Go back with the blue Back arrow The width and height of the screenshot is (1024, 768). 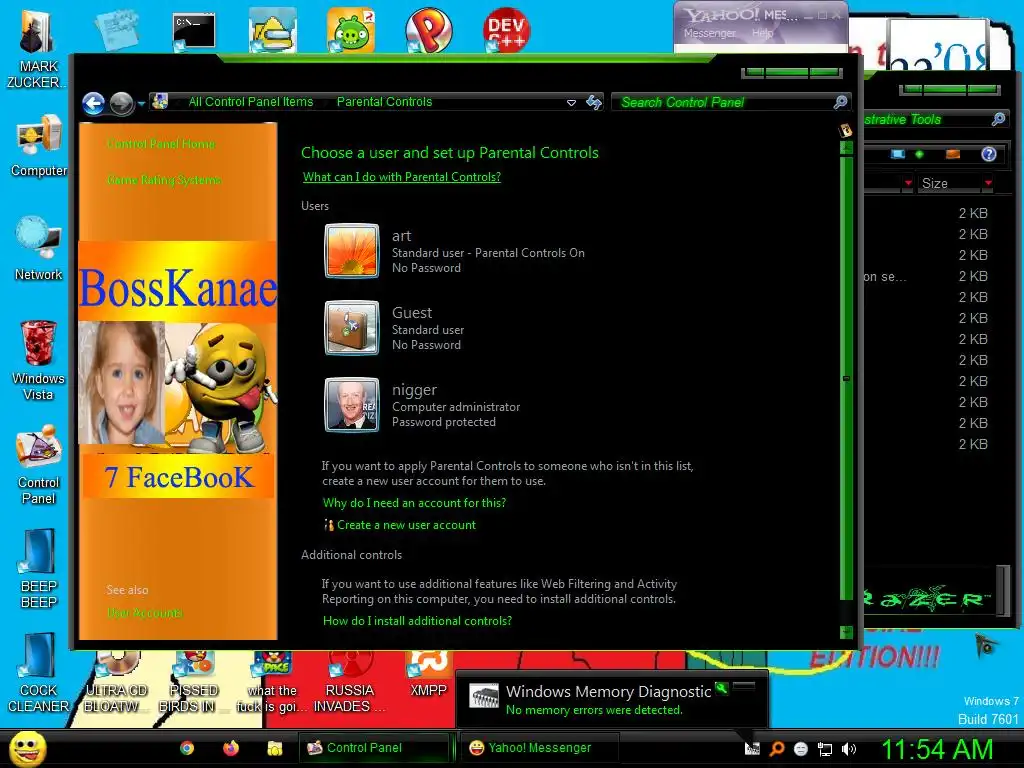[x=93, y=103]
